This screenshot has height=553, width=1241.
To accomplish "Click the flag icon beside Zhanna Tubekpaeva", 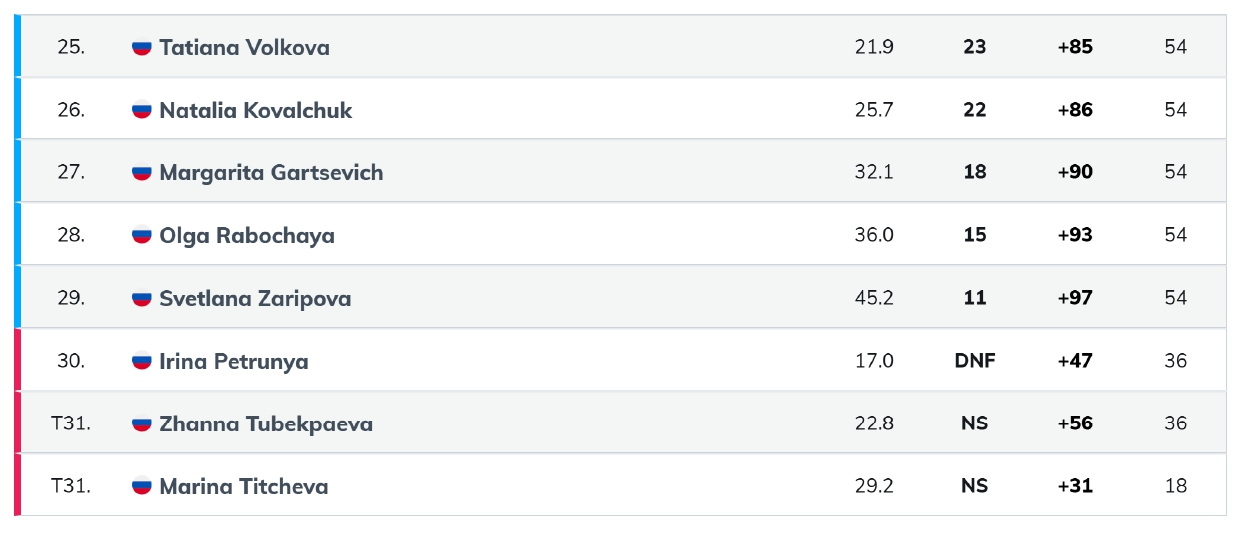I will [142, 424].
